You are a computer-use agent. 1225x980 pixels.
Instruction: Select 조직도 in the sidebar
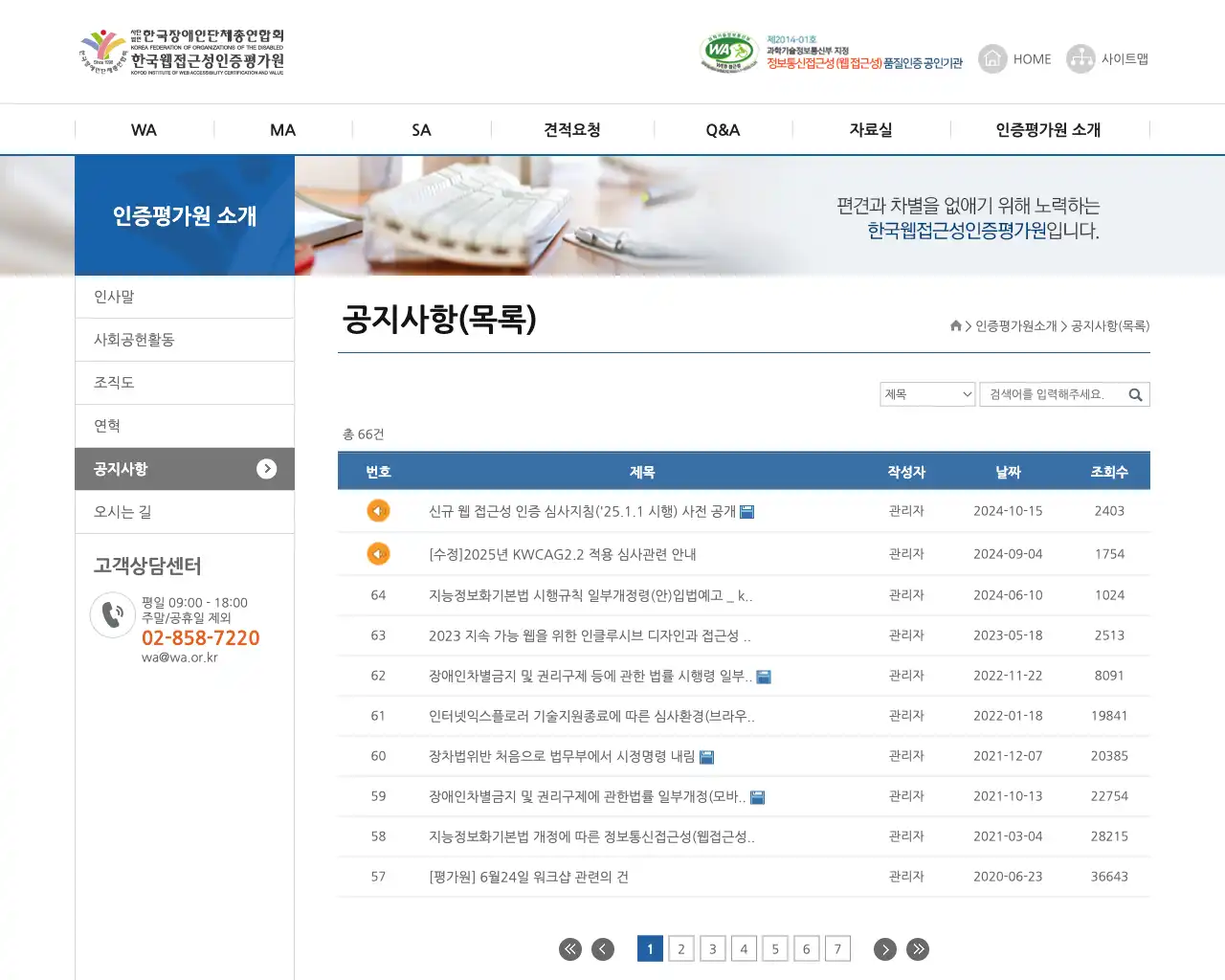click(x=185, y=383)
